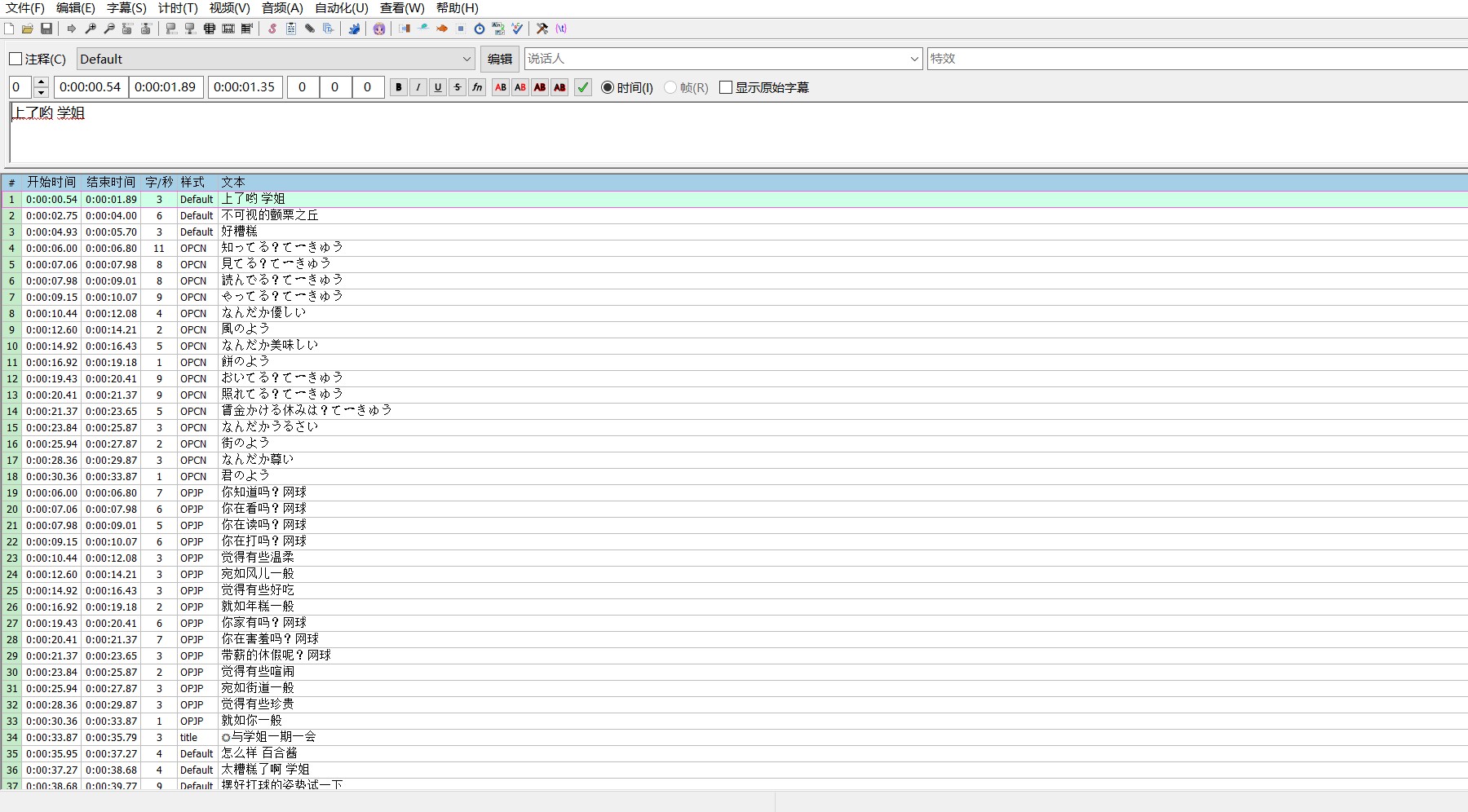Image resolution: width=1468 pixels, height=812 pixels.
Task: Open script Properties clipboard icon
Action: 291,29
